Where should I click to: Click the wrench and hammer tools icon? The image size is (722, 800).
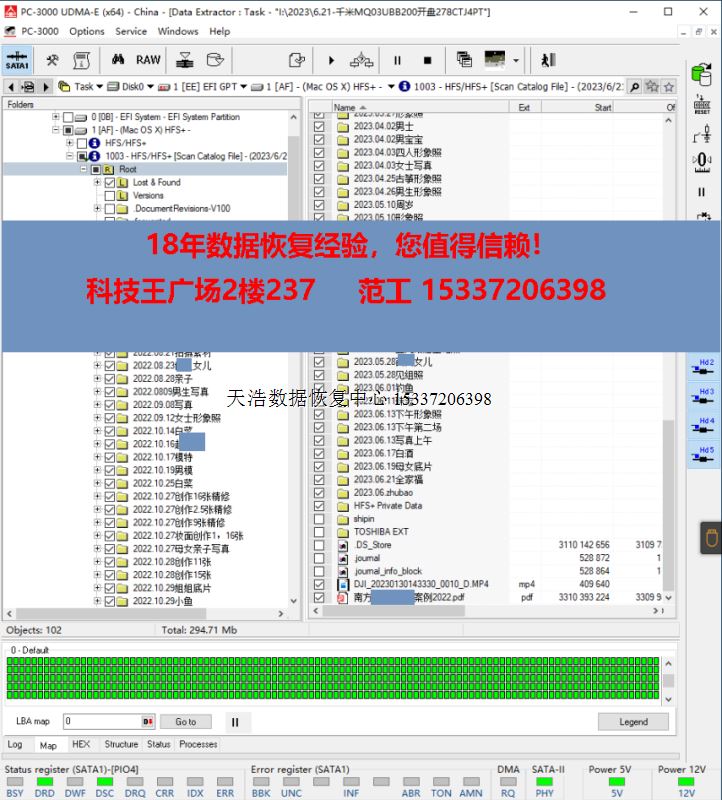(x=52, y=60)
